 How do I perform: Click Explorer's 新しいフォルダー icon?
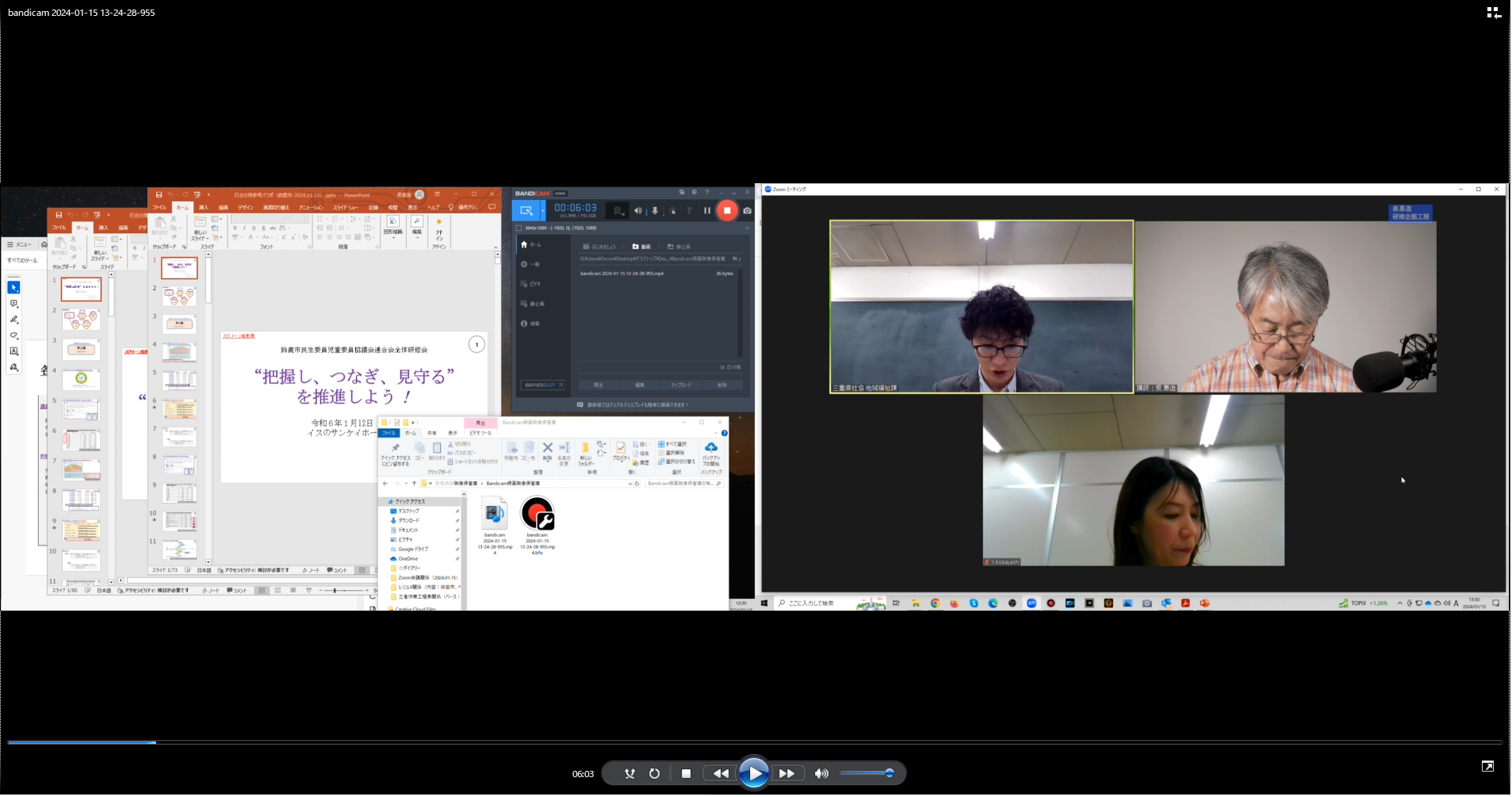(586, 454)
